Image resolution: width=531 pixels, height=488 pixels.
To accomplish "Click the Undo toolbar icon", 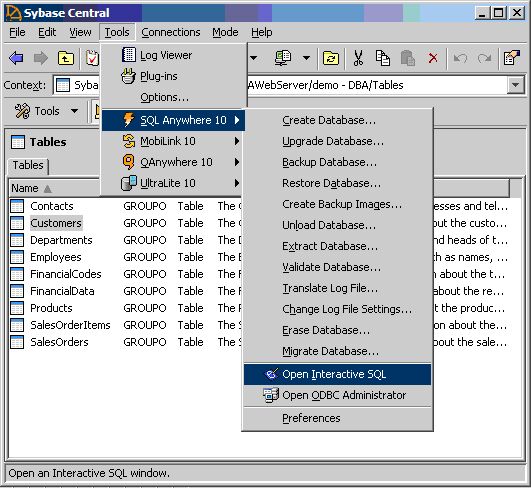I will [460, 58].
